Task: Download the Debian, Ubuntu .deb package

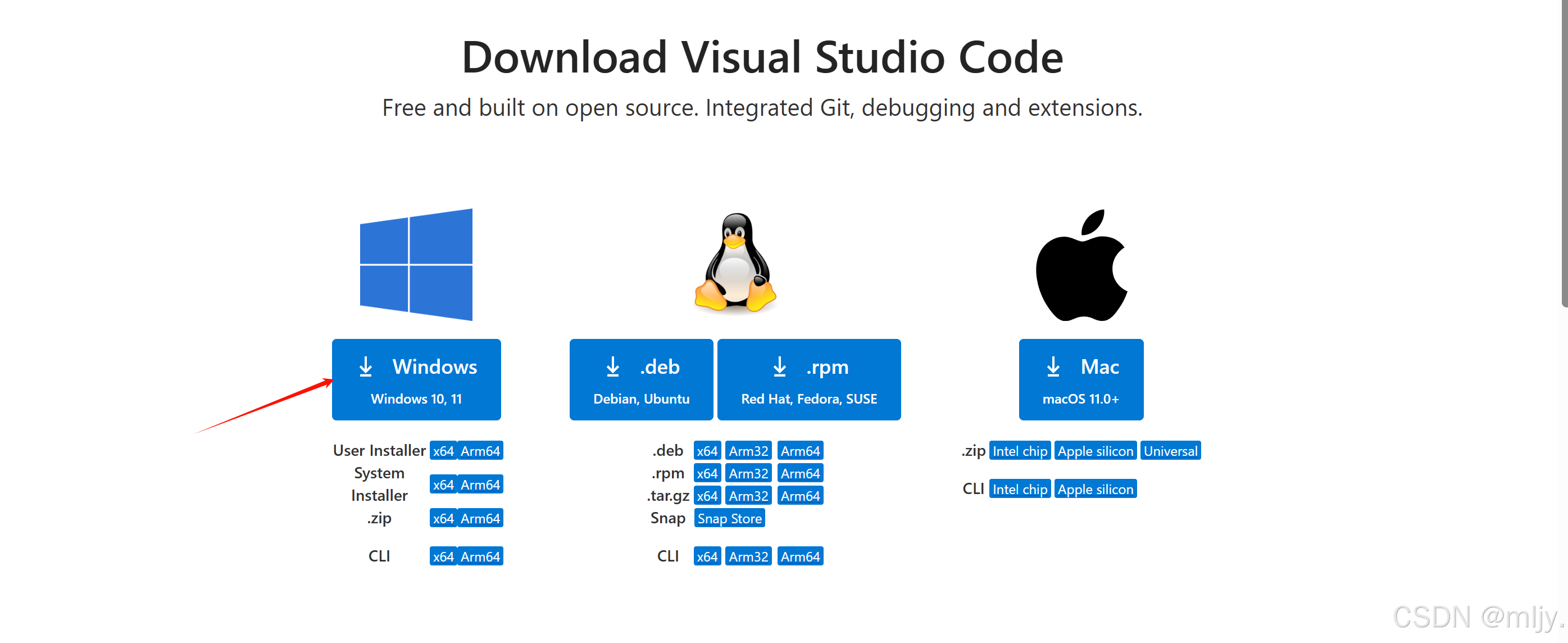Action: coord(641,379)
